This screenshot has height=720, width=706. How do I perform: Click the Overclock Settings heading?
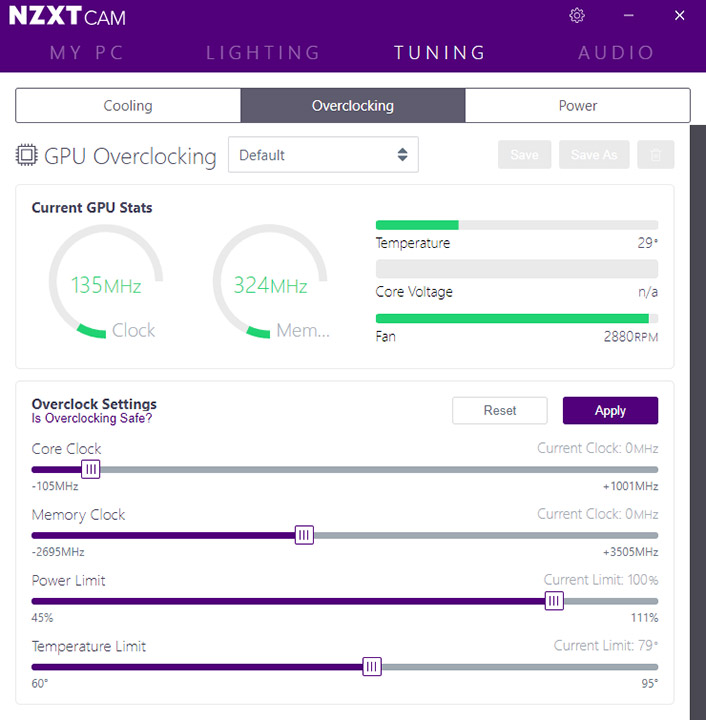point(94,404)
